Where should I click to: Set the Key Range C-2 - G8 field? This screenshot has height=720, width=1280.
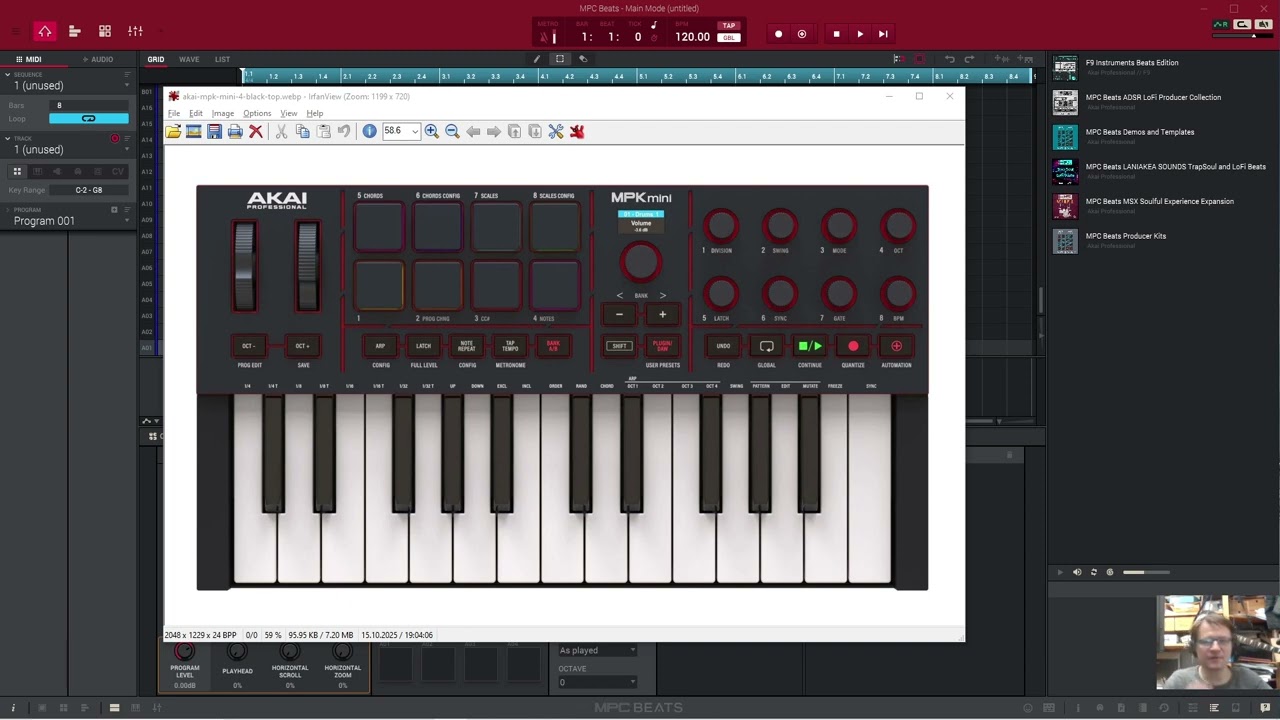tap(88, 190)
